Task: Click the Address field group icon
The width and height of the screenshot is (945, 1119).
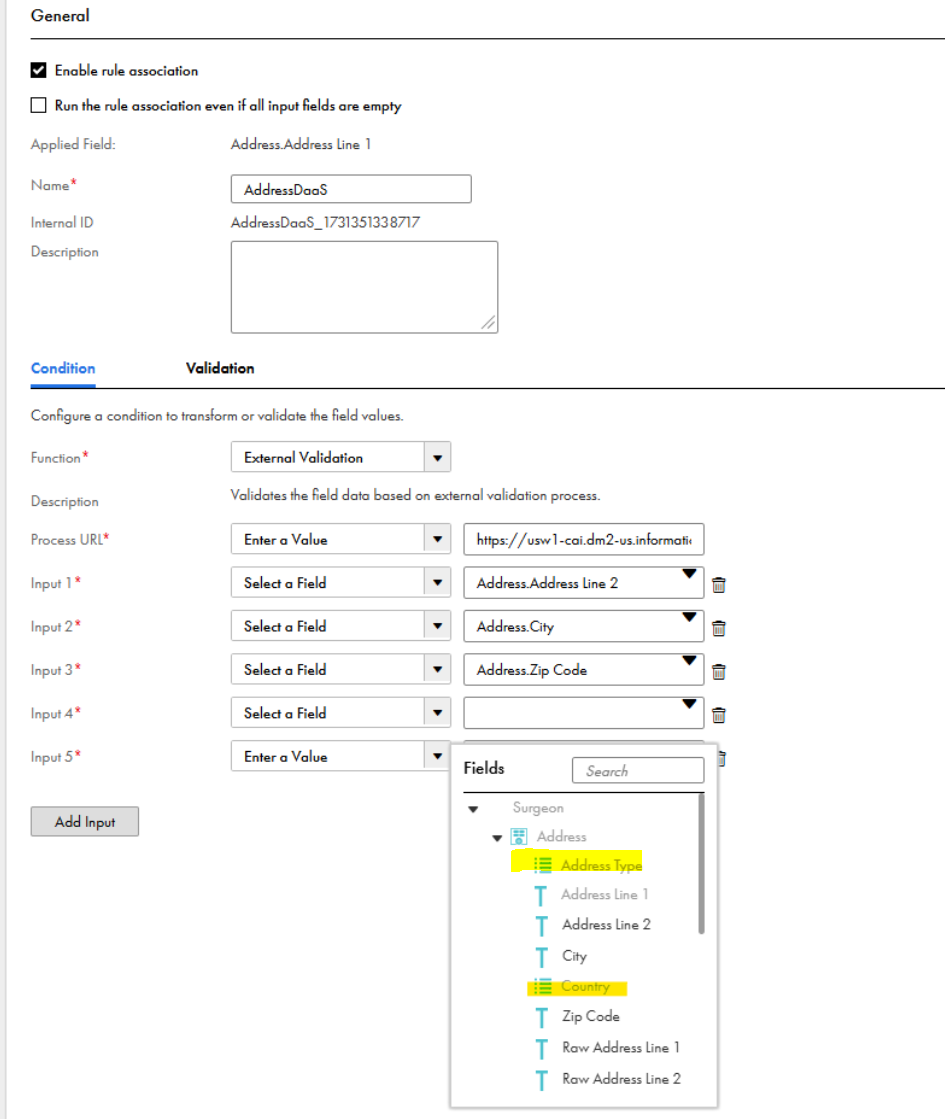Action: 519,836
